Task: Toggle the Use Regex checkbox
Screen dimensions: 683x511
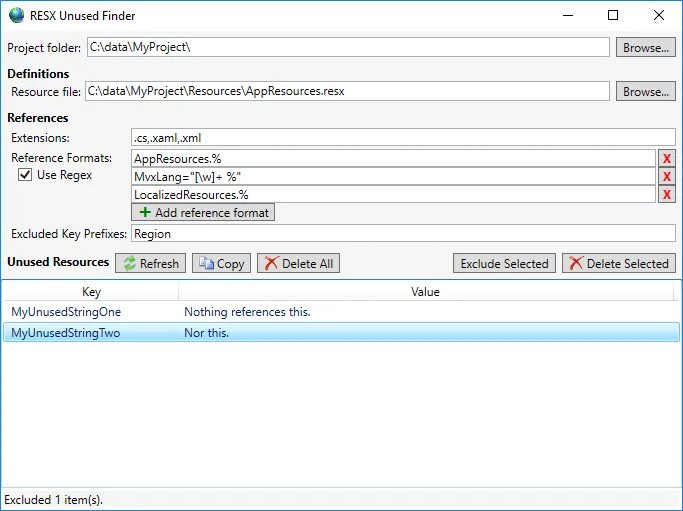Action: (x=25, y=175)
